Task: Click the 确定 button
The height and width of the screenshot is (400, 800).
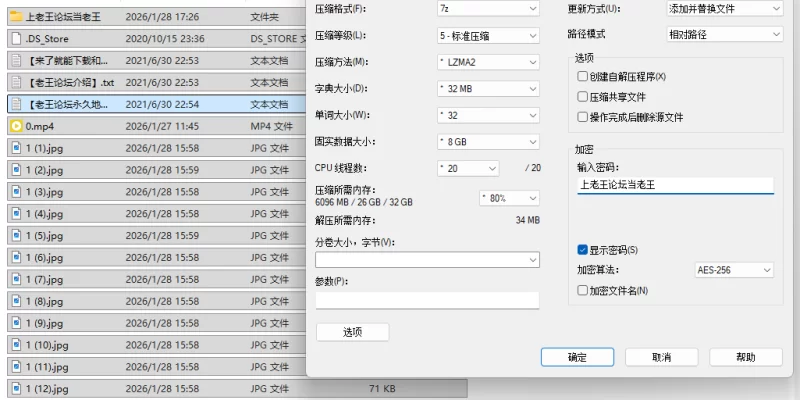Action: pos(577,357)
